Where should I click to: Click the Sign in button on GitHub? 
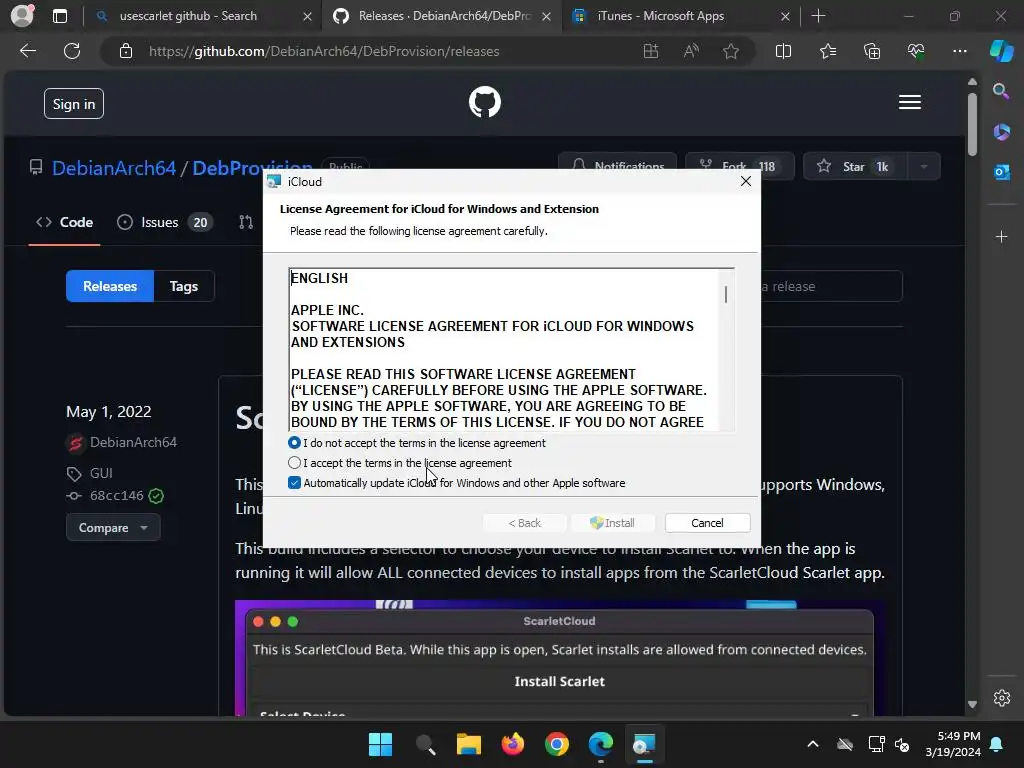[x=74, y=104]
